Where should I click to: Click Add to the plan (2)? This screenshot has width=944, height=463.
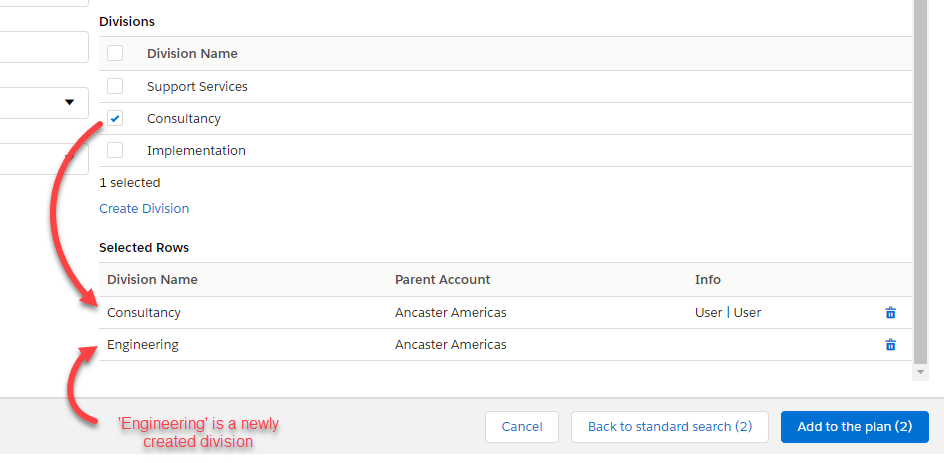[x=855, y=427]
